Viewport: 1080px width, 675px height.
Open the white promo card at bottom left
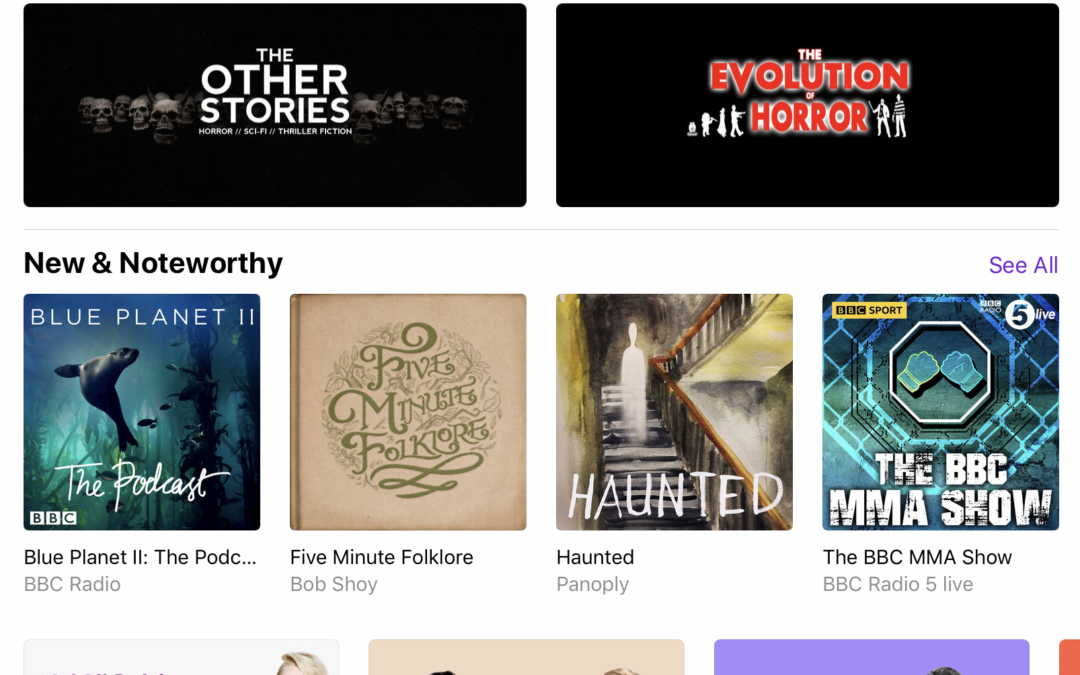(181, 657)
